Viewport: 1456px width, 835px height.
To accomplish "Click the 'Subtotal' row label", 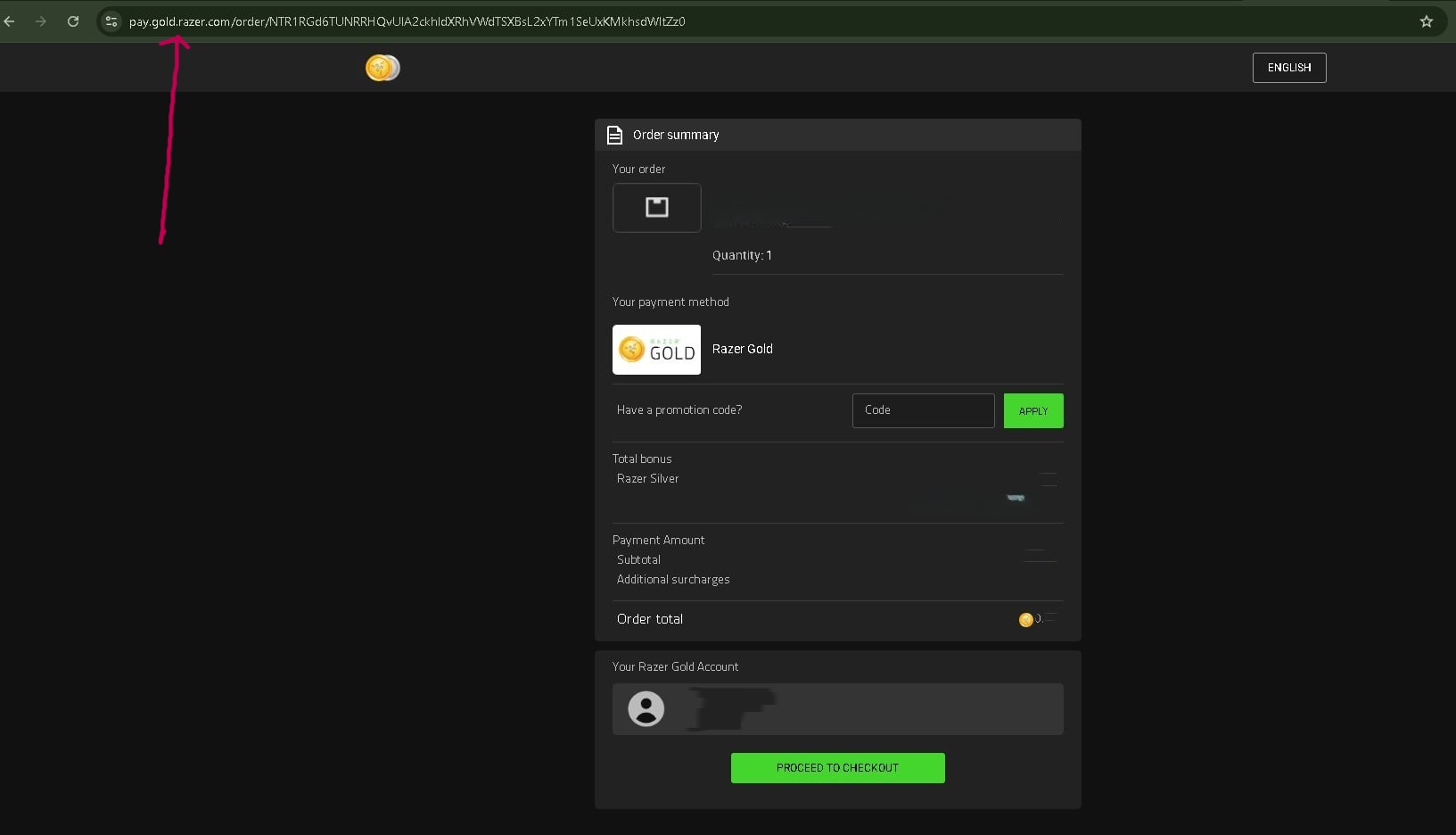I will pos(639,559).
